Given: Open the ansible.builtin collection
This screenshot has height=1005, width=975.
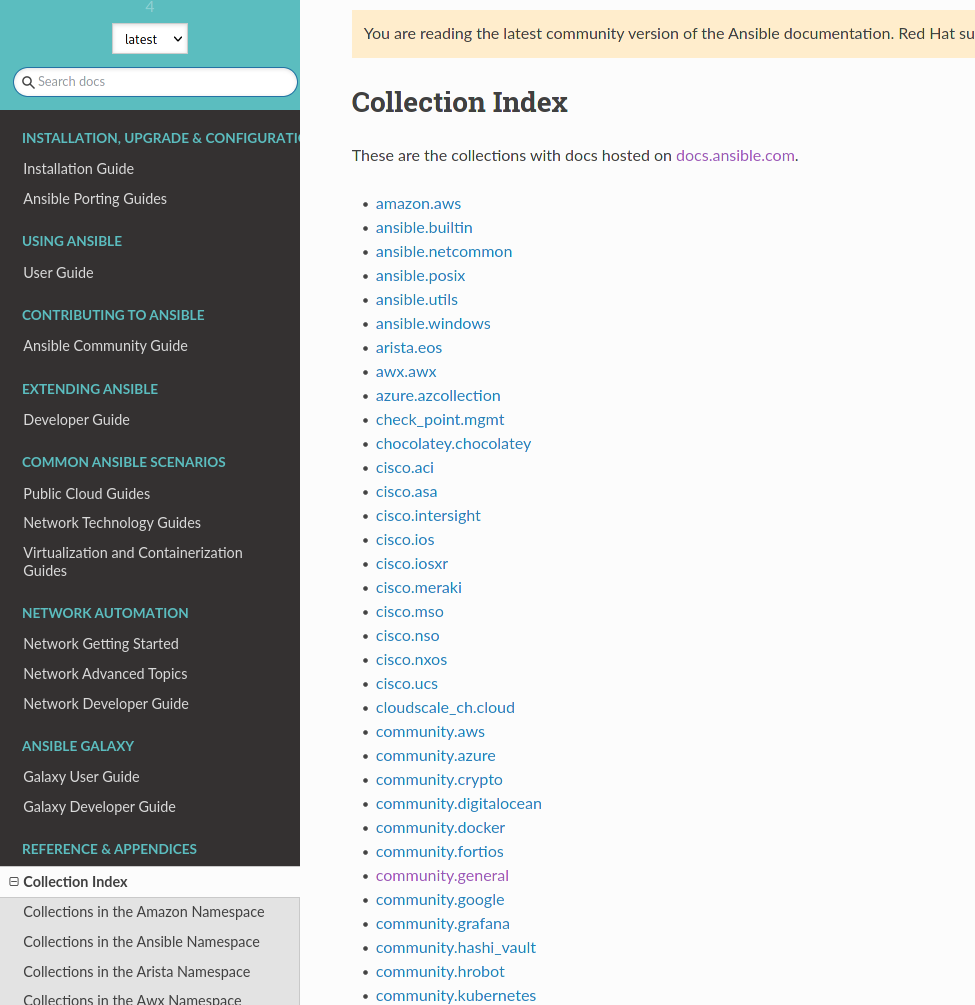Looking at the screenshot, I should [424, 228].
